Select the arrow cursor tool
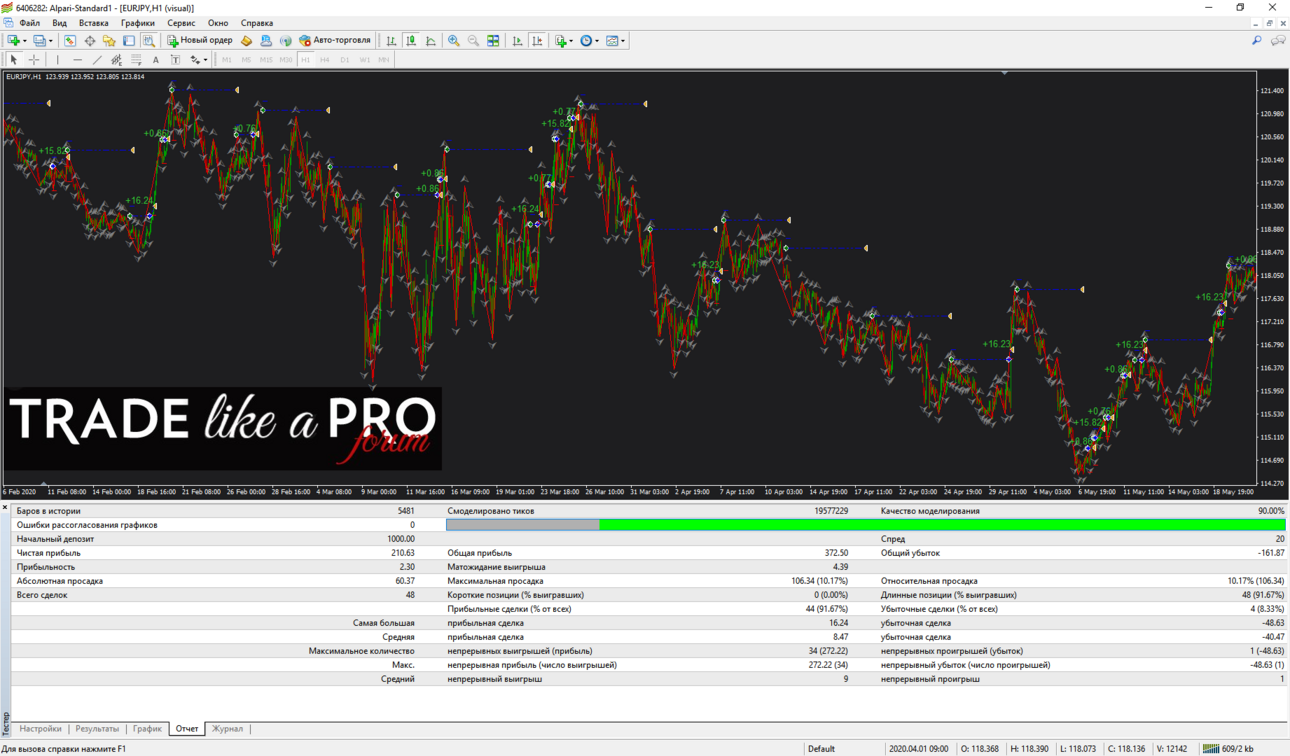 pyautogui.click(x=14, y=60)
